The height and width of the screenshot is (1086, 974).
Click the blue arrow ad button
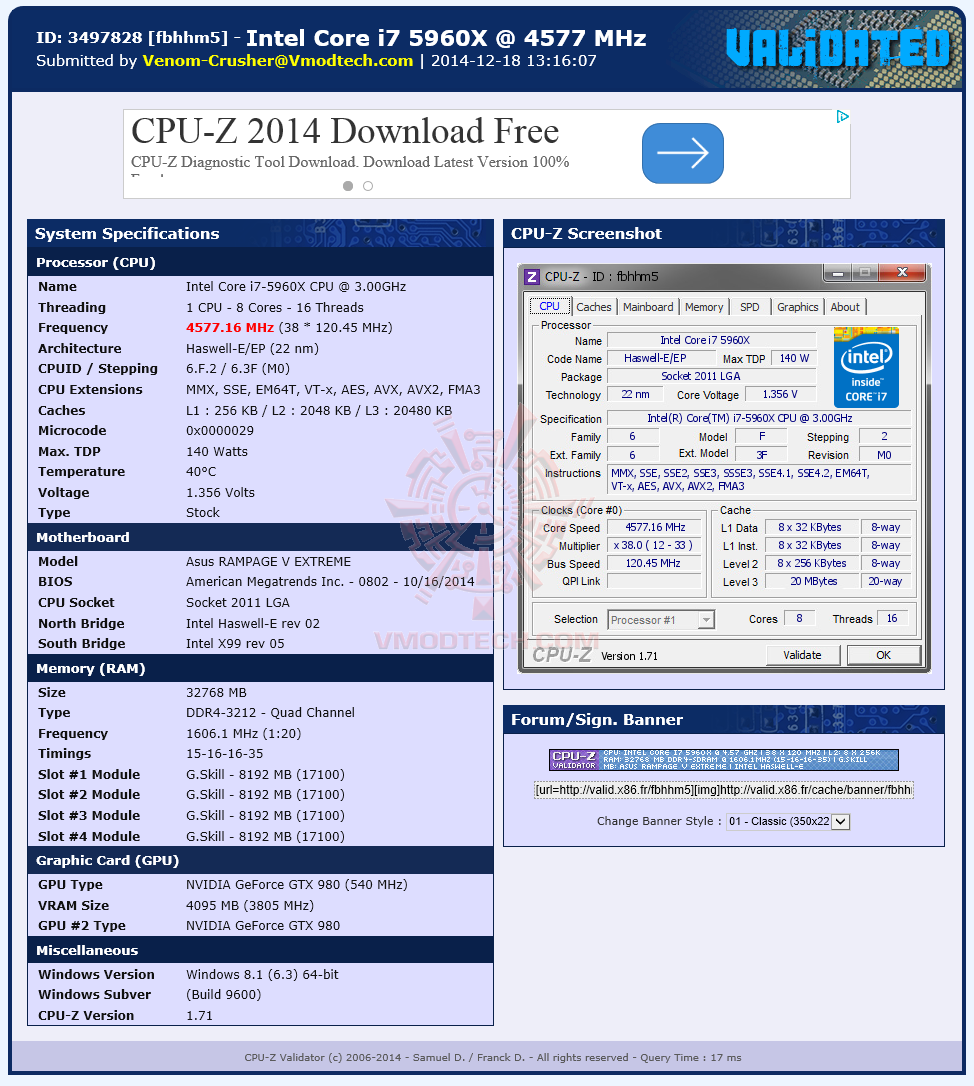(x=682, y=153)
